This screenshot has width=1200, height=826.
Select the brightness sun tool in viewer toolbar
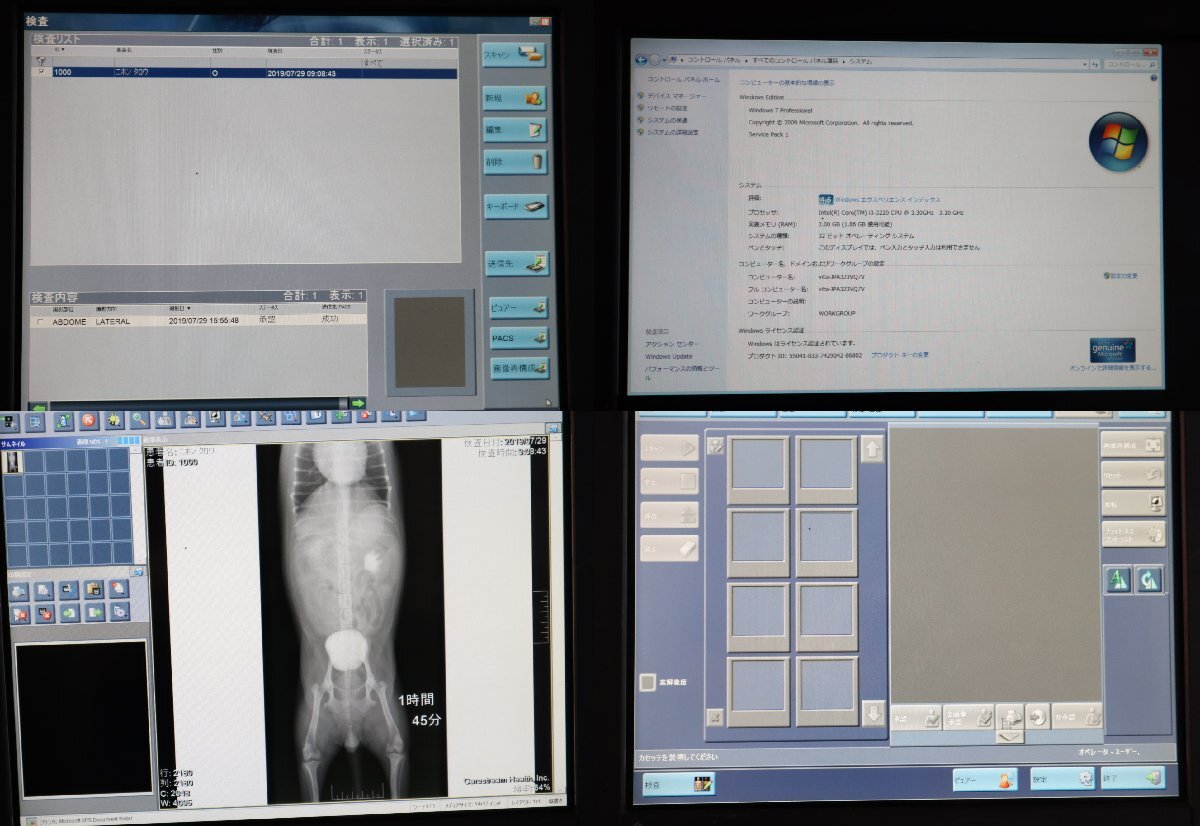pos(114,420)
